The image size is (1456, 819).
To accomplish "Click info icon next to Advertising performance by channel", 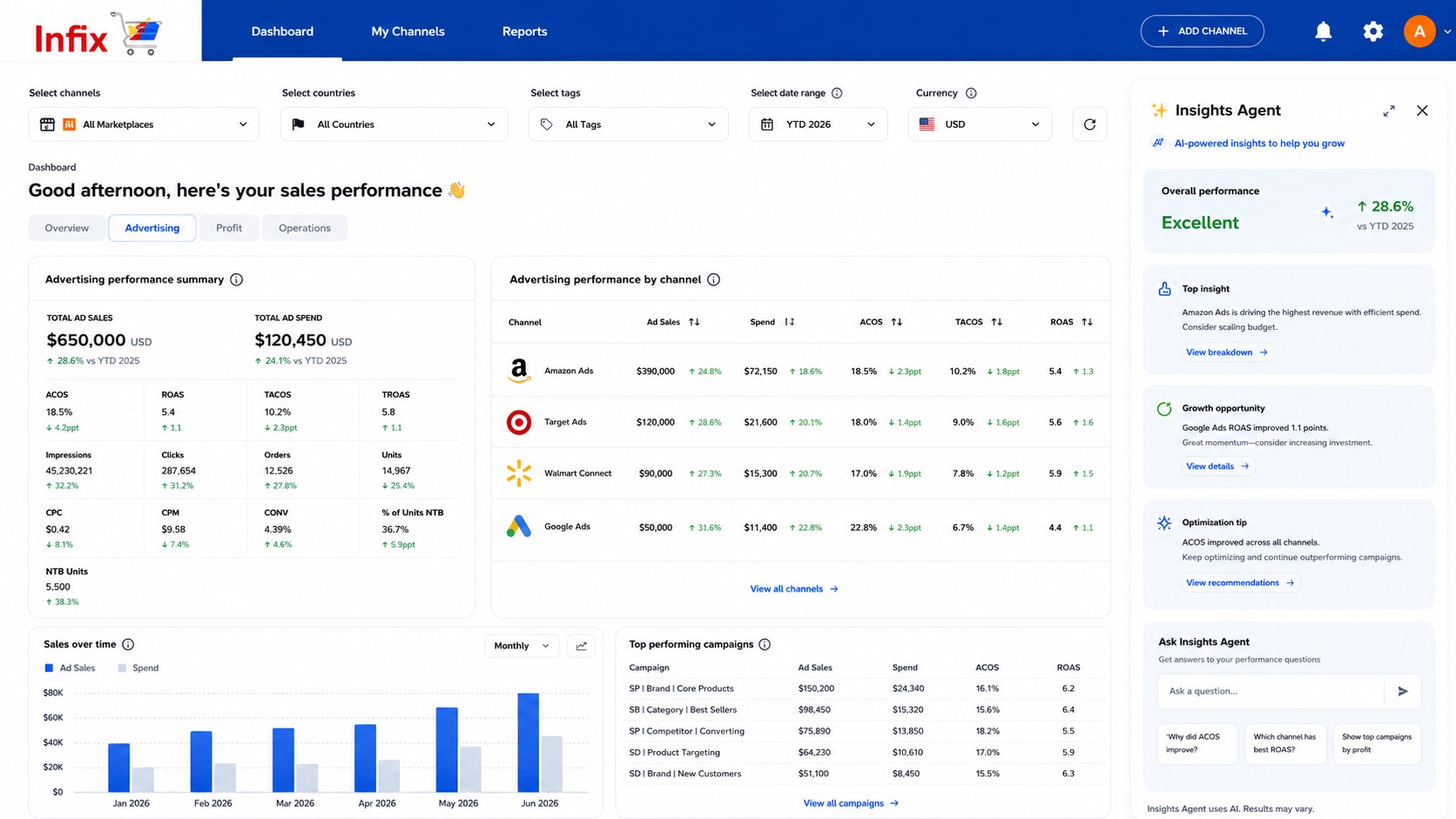I will pos(713,279).
